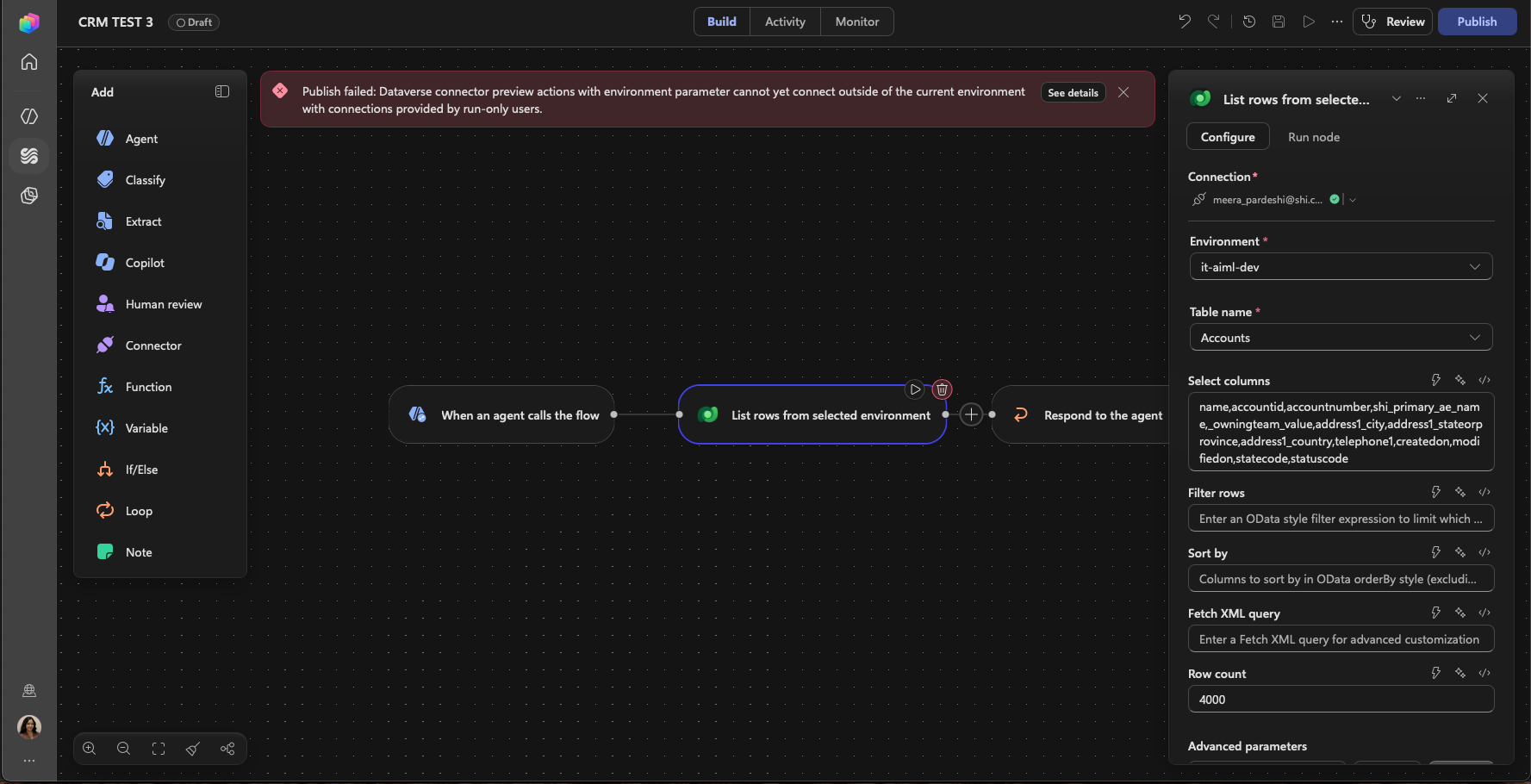Click the tidy up canvas icon
Screen dimensions: 1531x784
(x=193, y=749)
